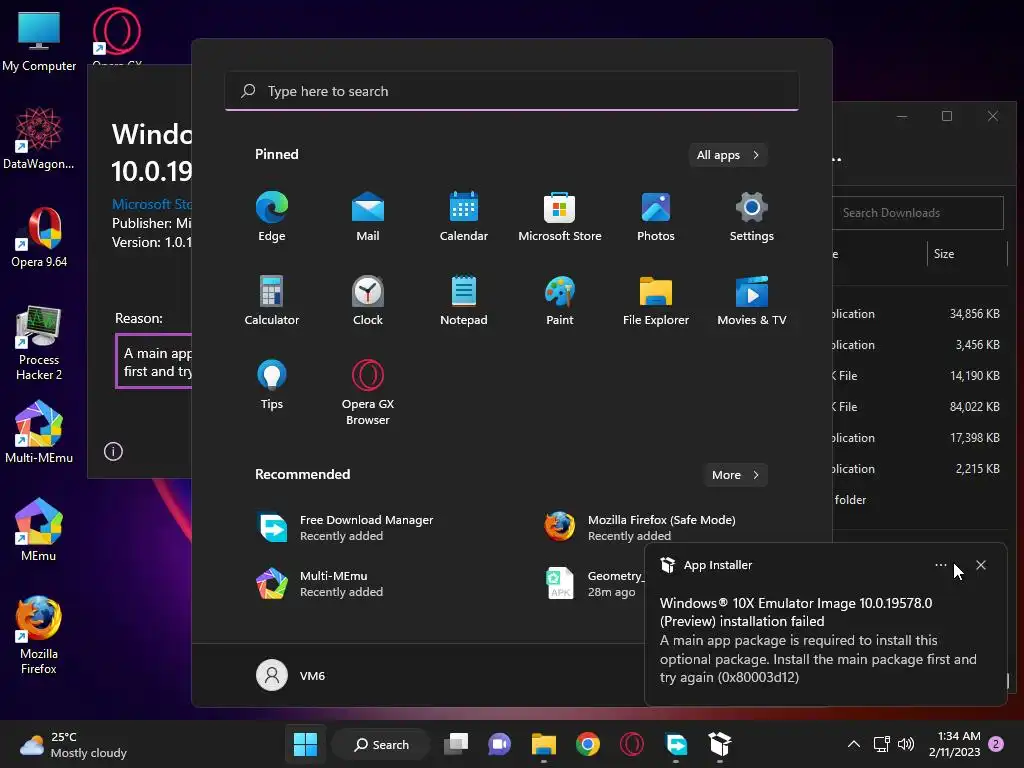Open Notepad from pinned apps

pos(464,300)
